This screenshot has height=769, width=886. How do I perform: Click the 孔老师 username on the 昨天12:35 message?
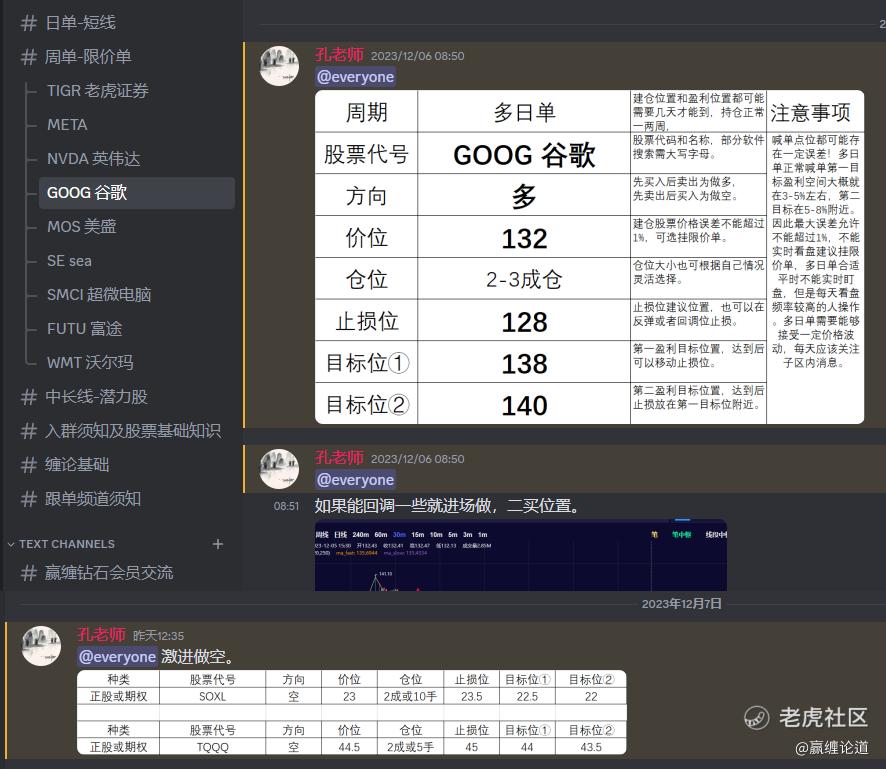click(x=101, y=635)
